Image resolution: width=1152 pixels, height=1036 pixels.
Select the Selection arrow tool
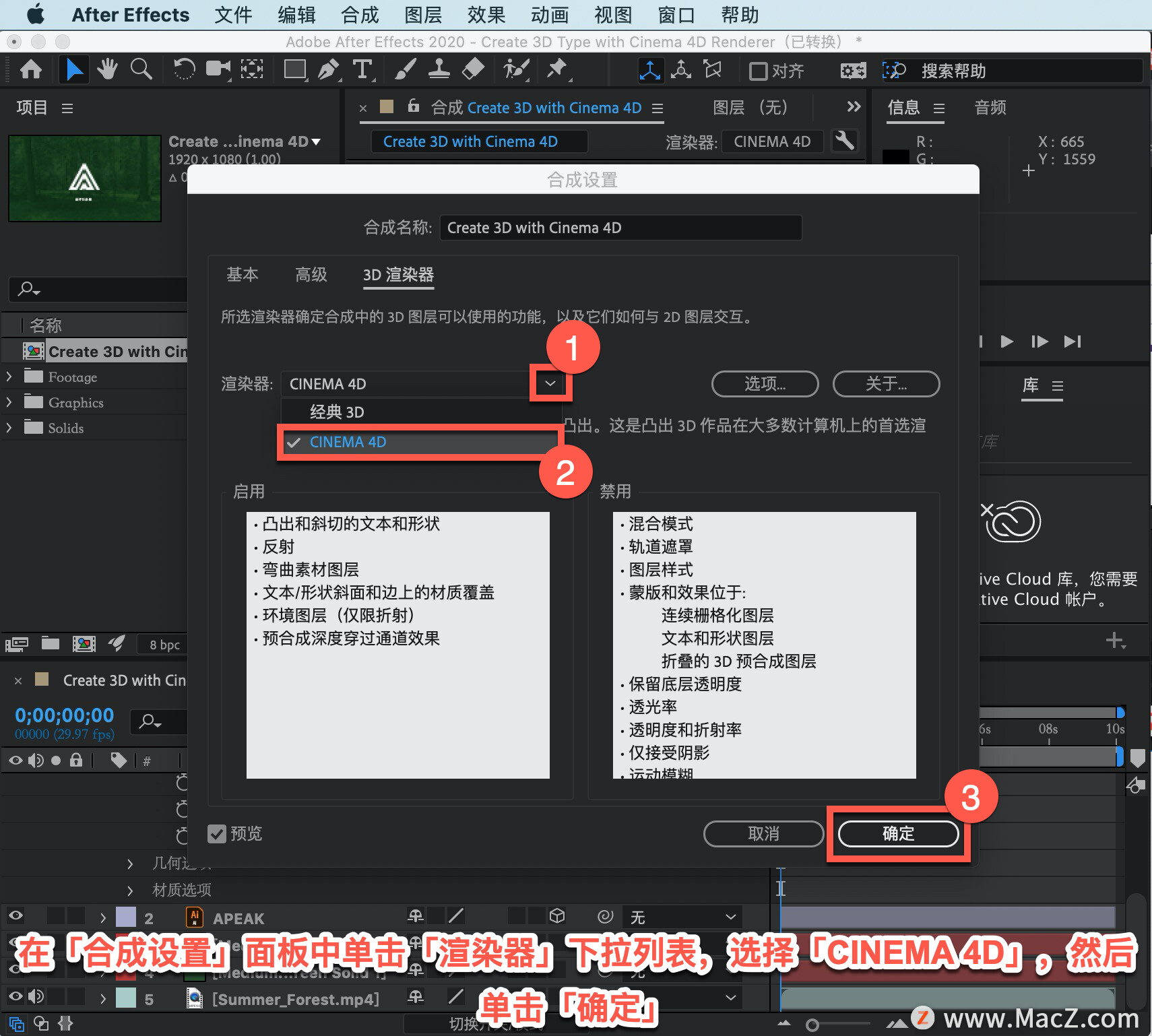74,69
